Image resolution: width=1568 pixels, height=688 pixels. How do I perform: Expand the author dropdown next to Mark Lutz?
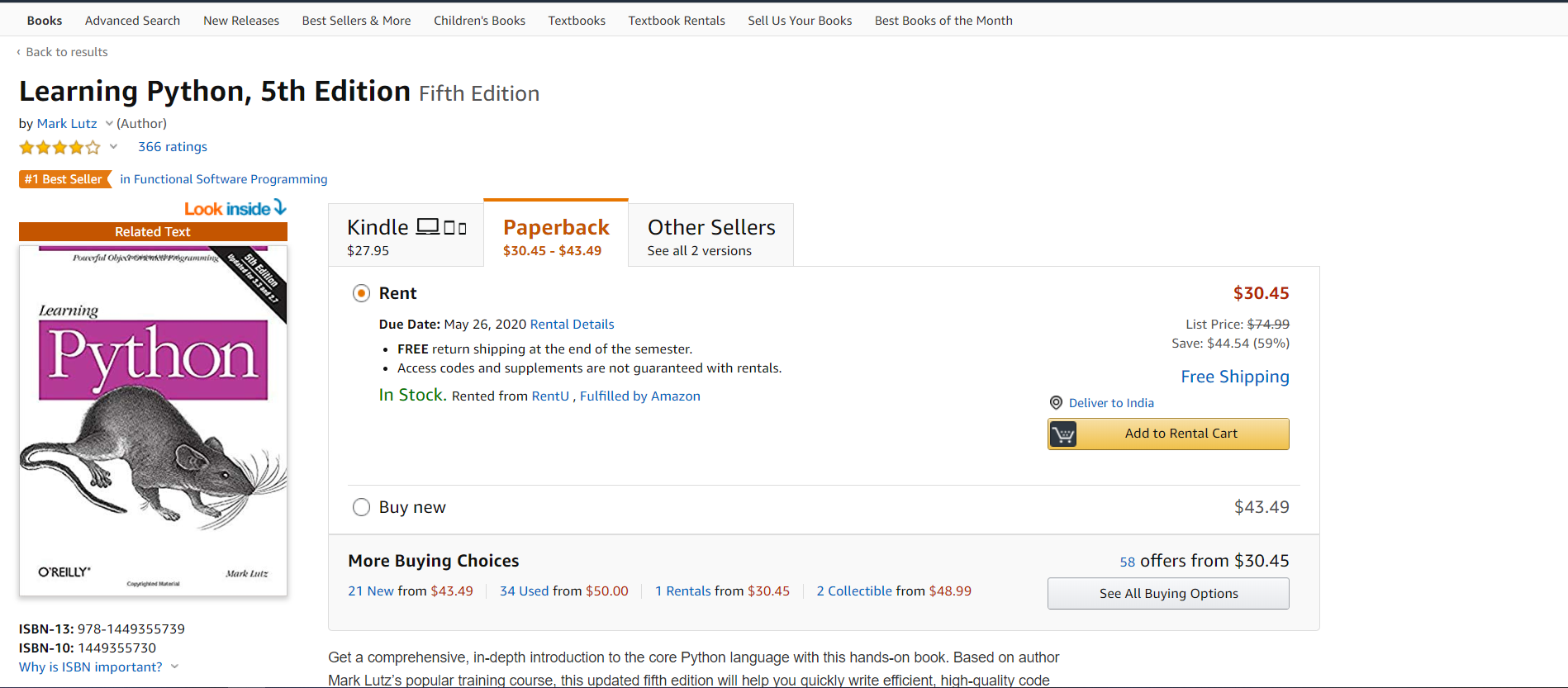coord(109,124)
